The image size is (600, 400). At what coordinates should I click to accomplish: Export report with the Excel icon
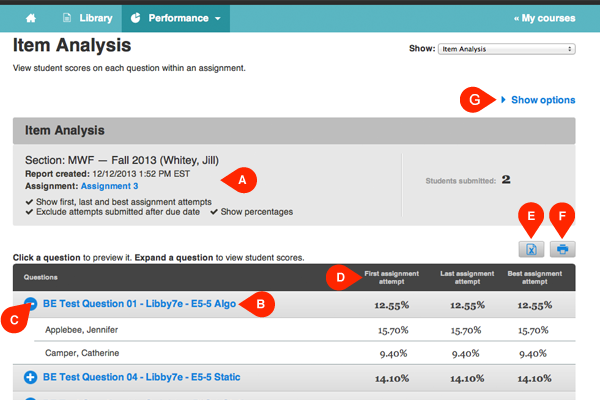pos(531,249)
